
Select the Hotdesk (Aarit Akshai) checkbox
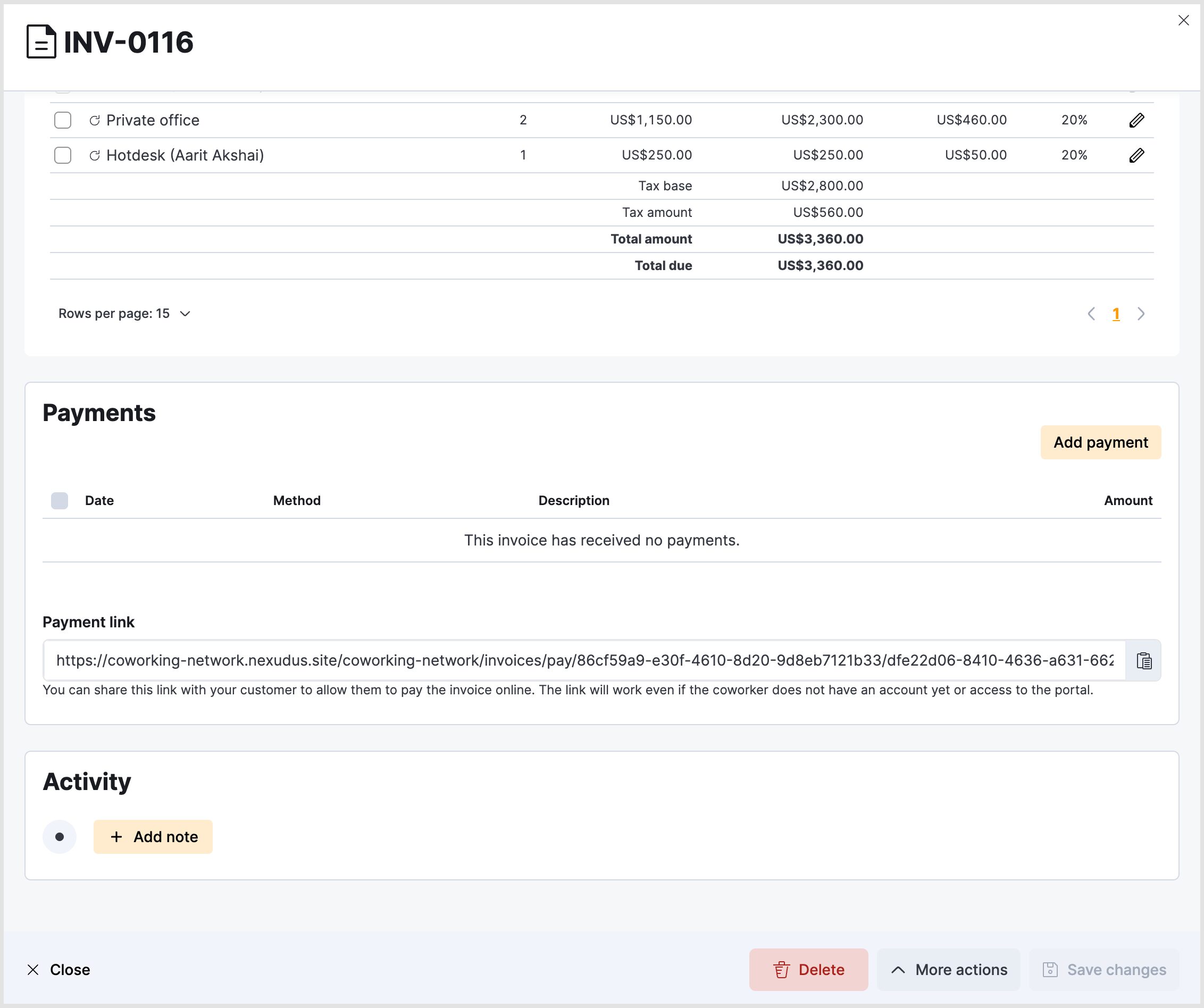click(x=63, y=155)
